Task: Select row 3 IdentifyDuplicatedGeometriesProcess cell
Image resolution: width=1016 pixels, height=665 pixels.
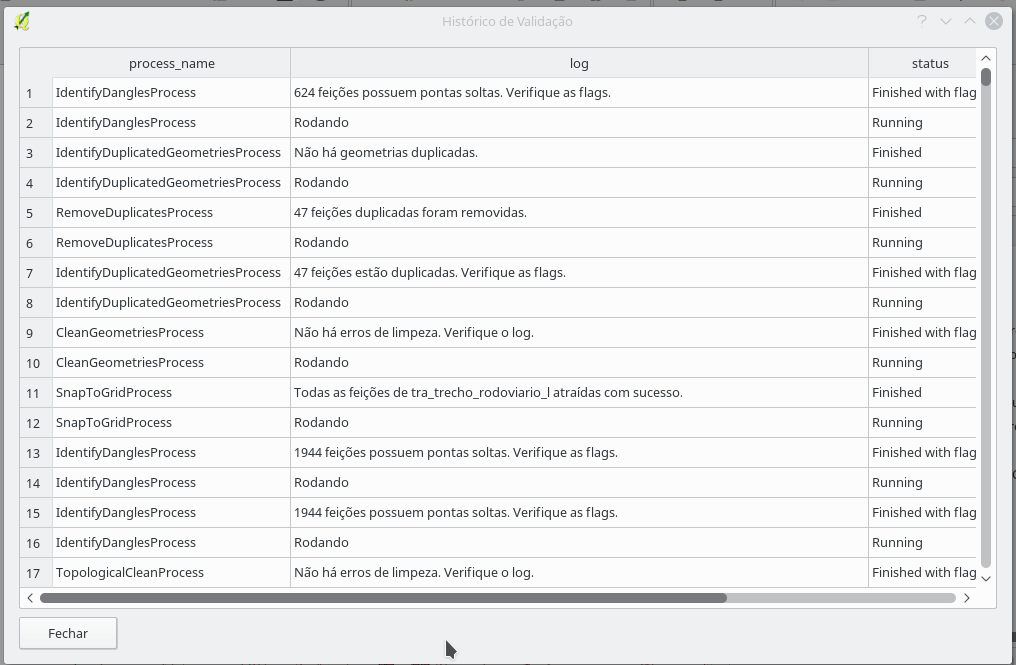Action: point(172,152)
